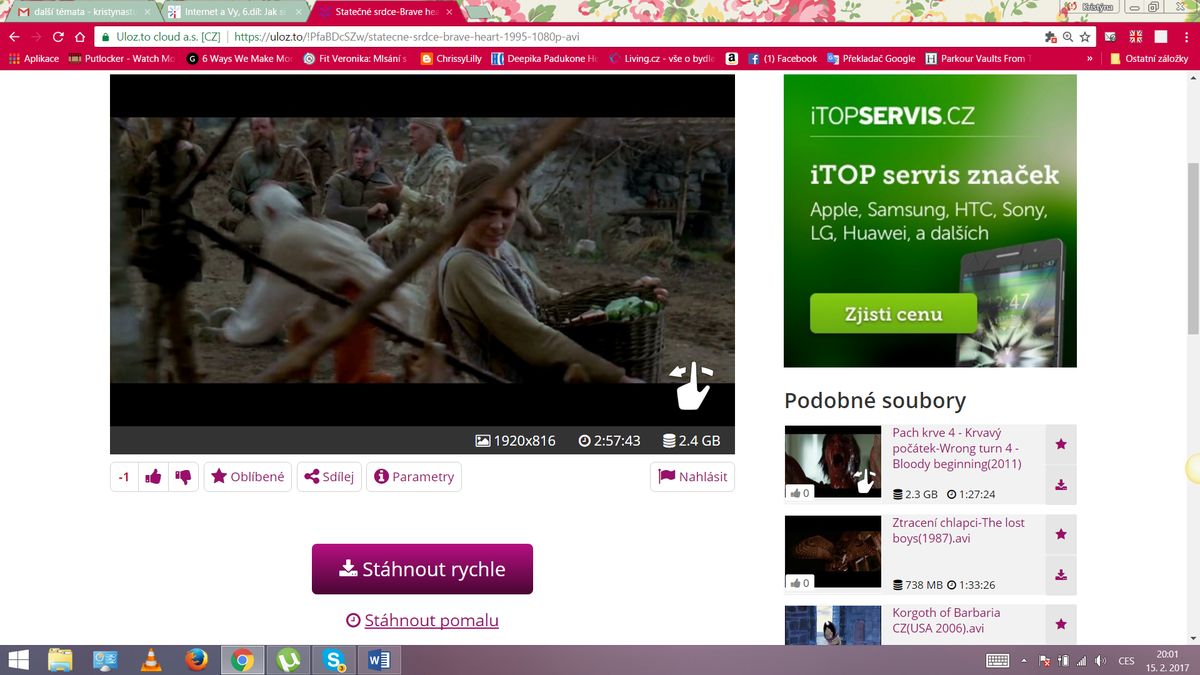Open the Ostatní záložky bookmarks folder

(x=1150, y=59)
